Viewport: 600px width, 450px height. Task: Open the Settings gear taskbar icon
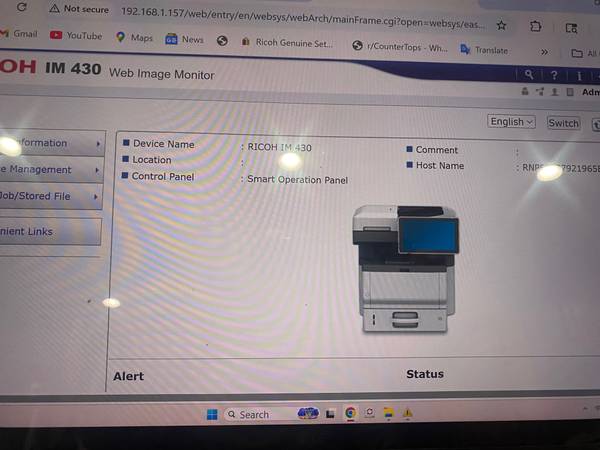pyautogui.click(x=369, y=412)
